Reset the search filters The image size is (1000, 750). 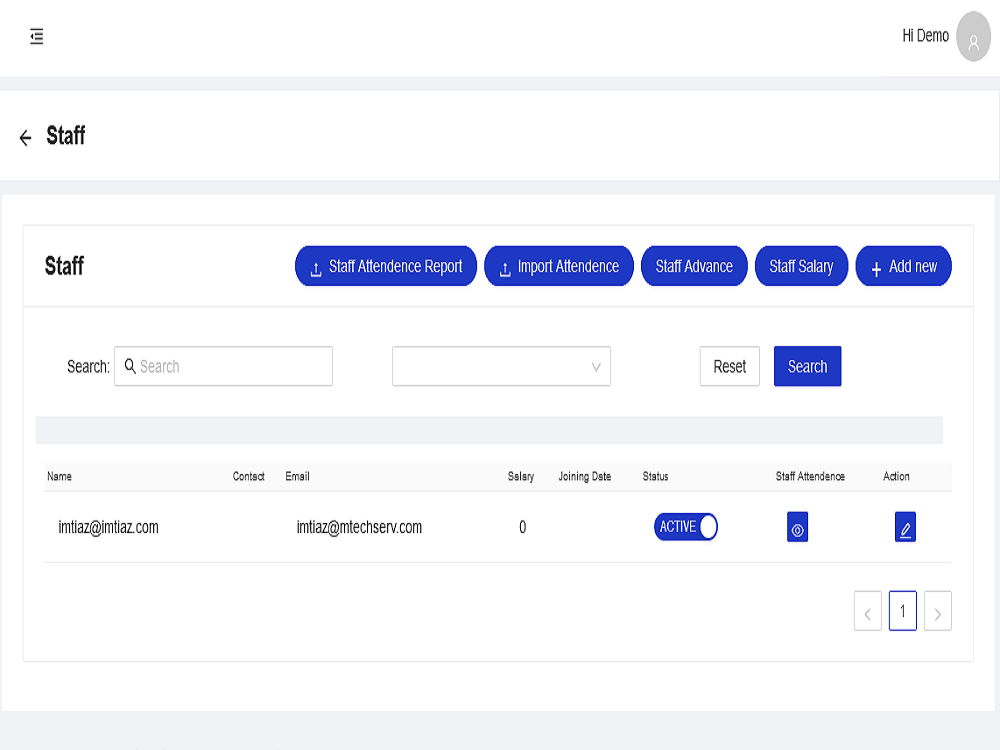point(730,366)
